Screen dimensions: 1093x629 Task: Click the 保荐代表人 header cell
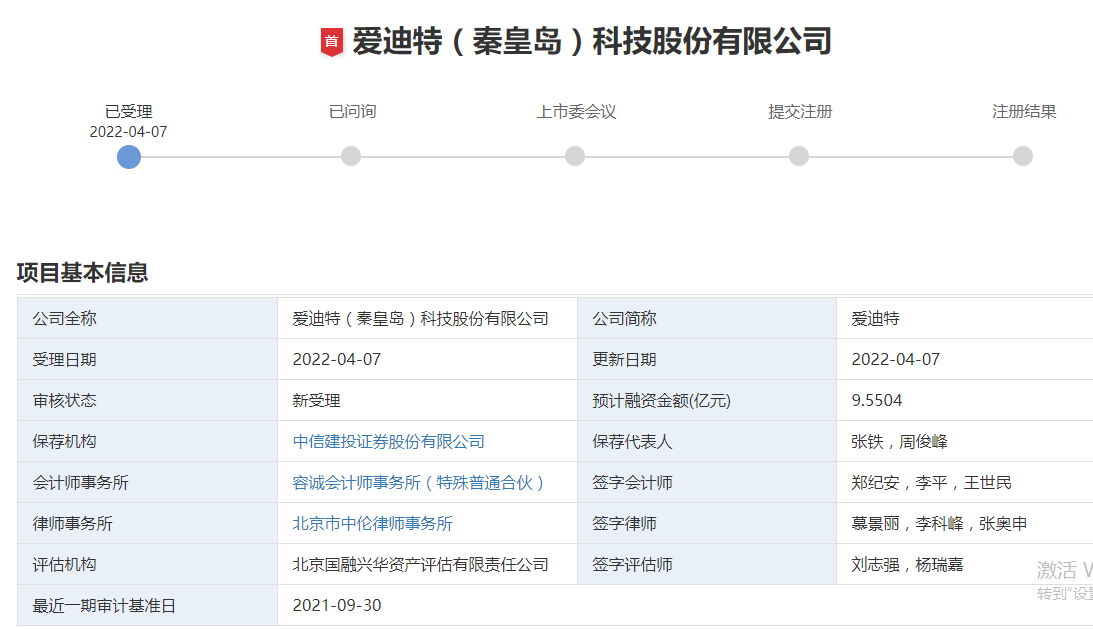point(707,441)
